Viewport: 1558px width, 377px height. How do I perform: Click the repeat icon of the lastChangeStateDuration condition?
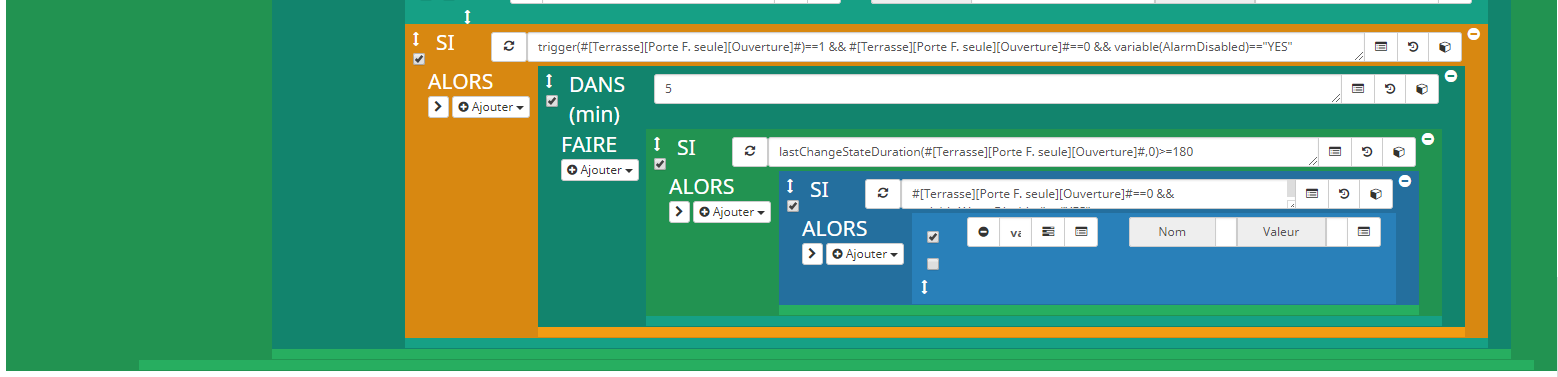coord(750,152)
